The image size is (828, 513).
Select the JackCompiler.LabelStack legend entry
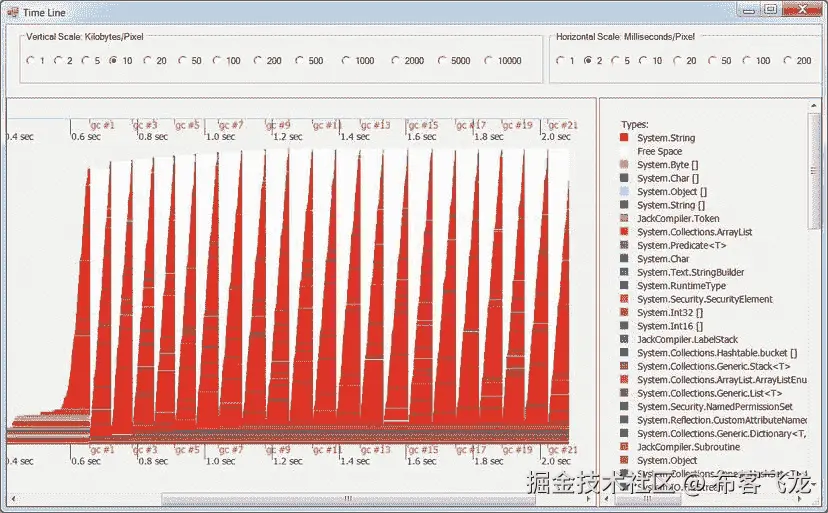coord(688,339)
